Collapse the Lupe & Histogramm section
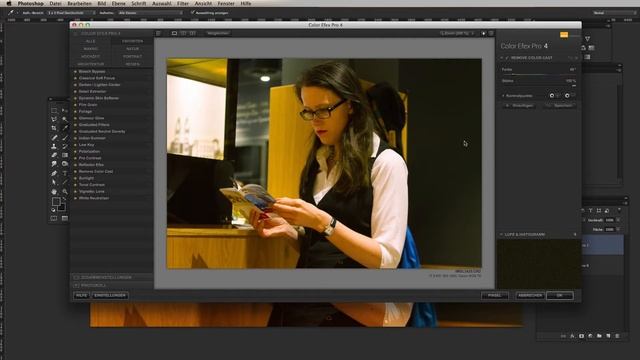Screen dimensions: 640x360 pyautogui.click(x=501, y=234)
